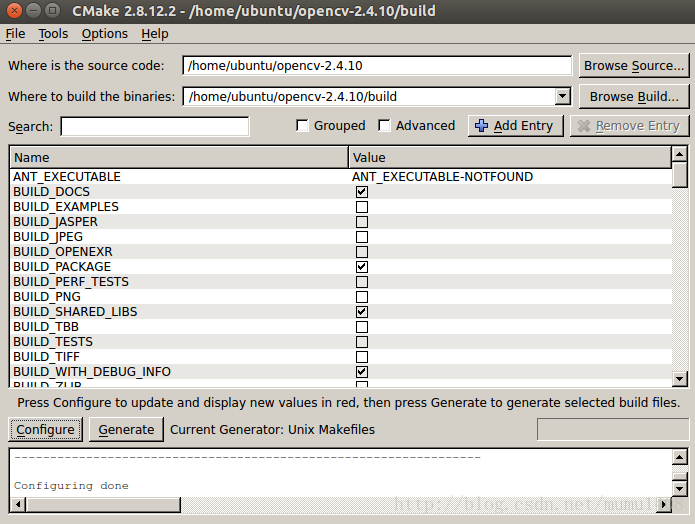
Task: Open the Options menu
Action: tap(105, 34)
